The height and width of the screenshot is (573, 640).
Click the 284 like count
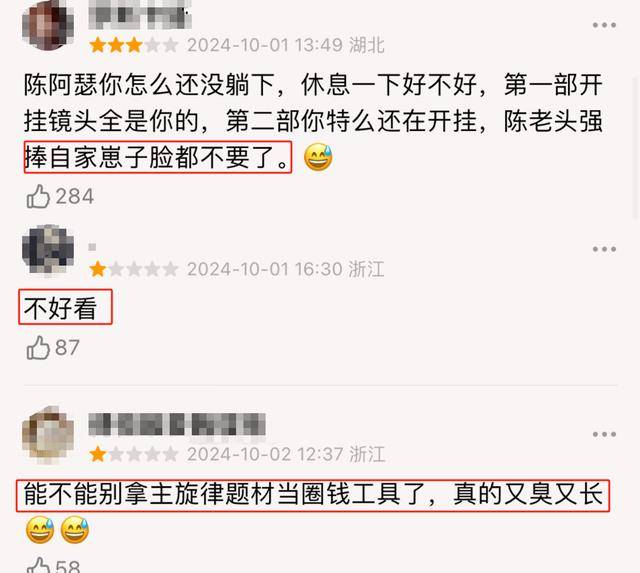75,197
